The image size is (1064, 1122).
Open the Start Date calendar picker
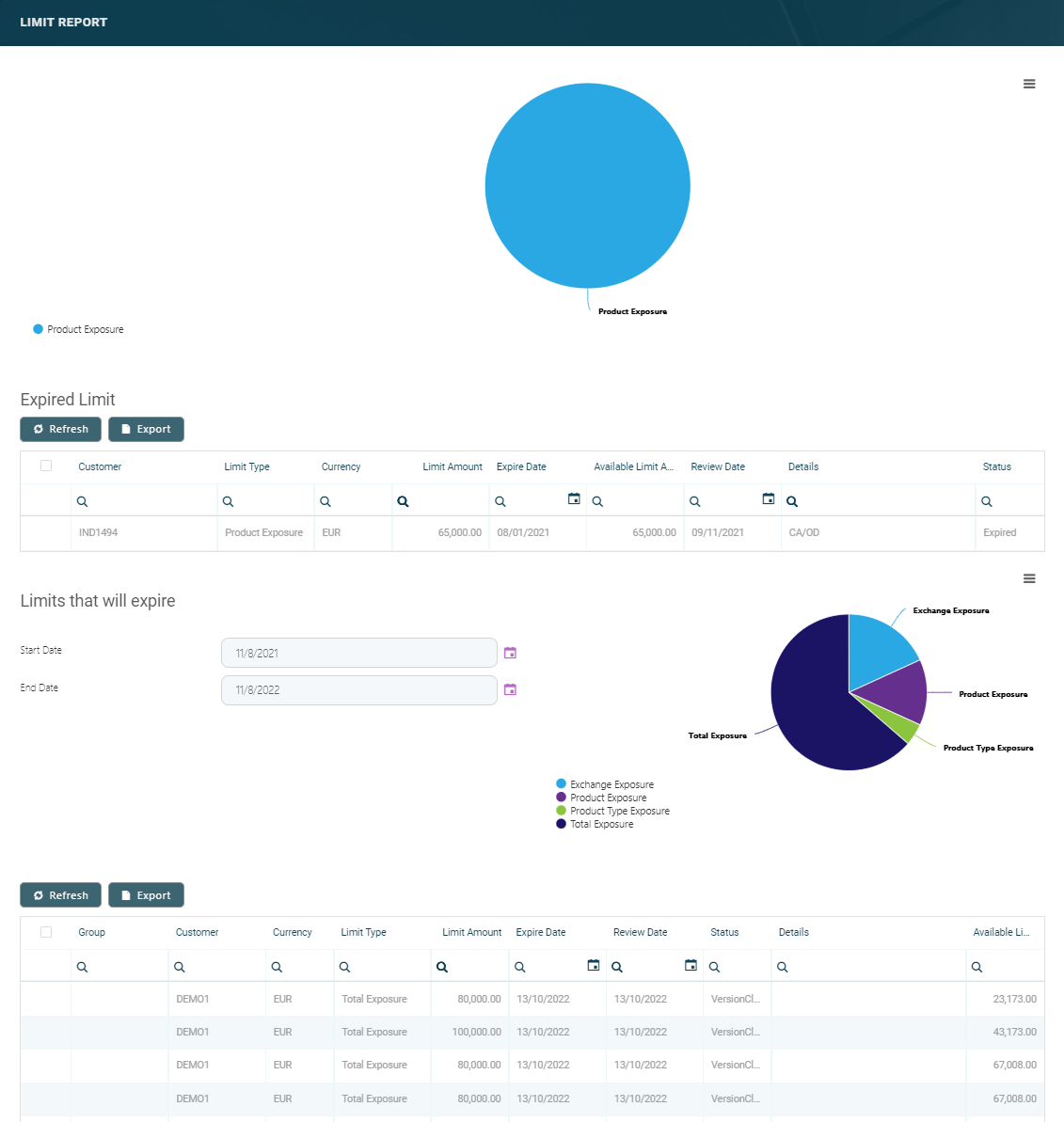pyautogui.click(x=510, y=653)
